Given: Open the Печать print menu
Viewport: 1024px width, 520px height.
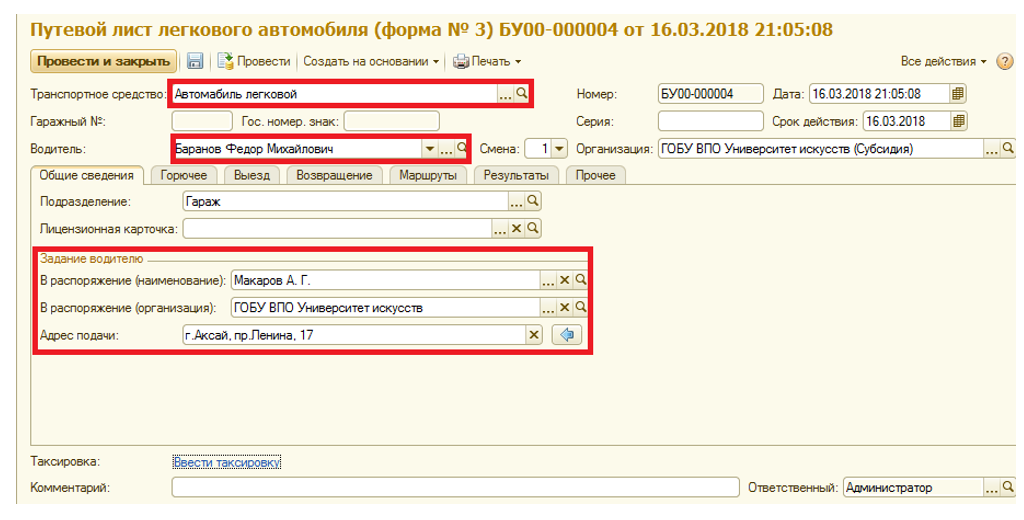Looking at the screenshot, I should click(487, 61).
